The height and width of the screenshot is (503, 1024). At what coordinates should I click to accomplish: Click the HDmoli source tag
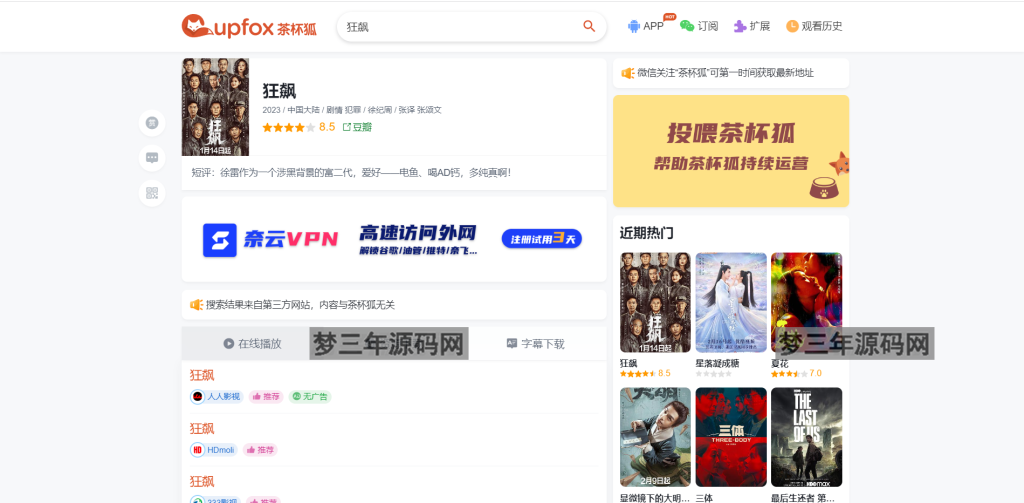(214, 450)
